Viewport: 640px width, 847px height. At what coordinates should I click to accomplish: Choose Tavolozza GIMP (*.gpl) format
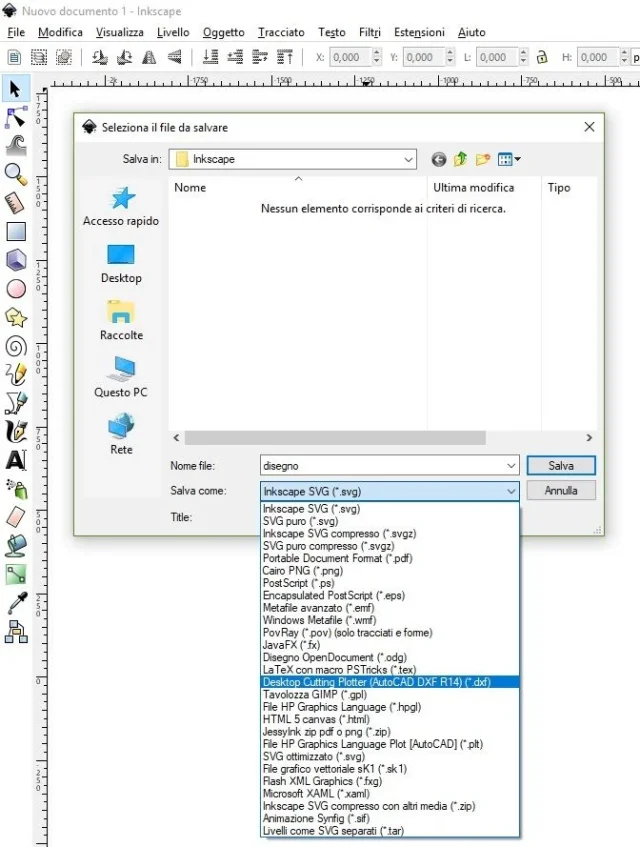click(x=390, y=695)
